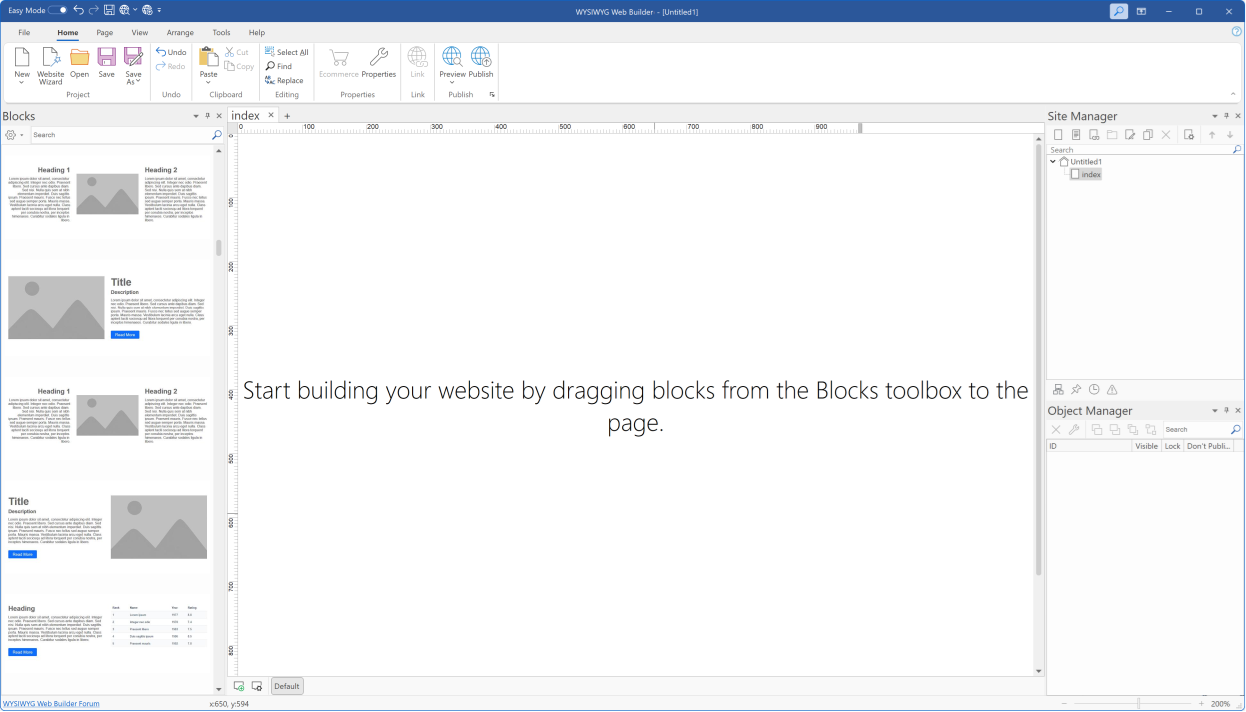Toggle Easy Mode switch
This screenshot has height=712, width=1246.
coord(58,10)
